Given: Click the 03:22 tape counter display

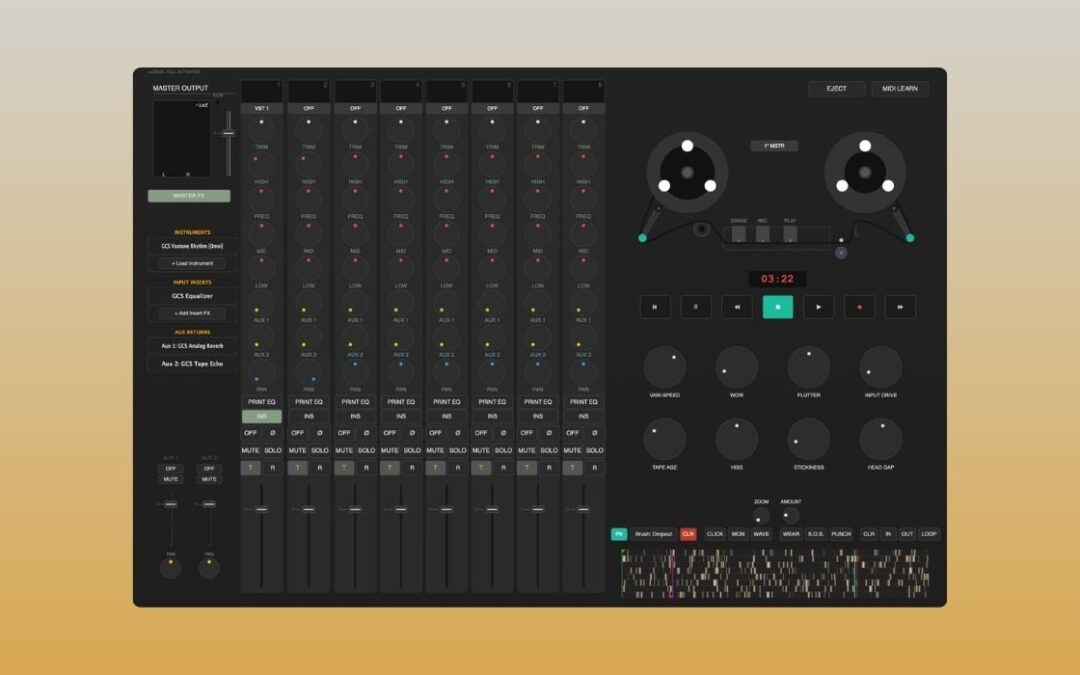Looking at the screenshot, I should [778, 279].
